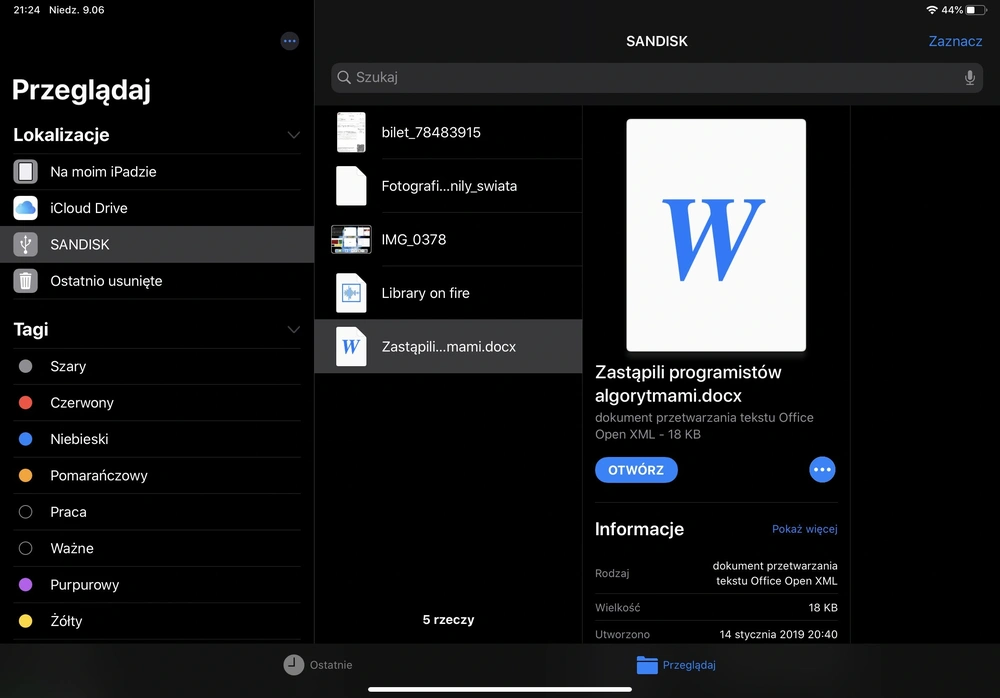Collapse the Tagi section

tap(293, 330)
